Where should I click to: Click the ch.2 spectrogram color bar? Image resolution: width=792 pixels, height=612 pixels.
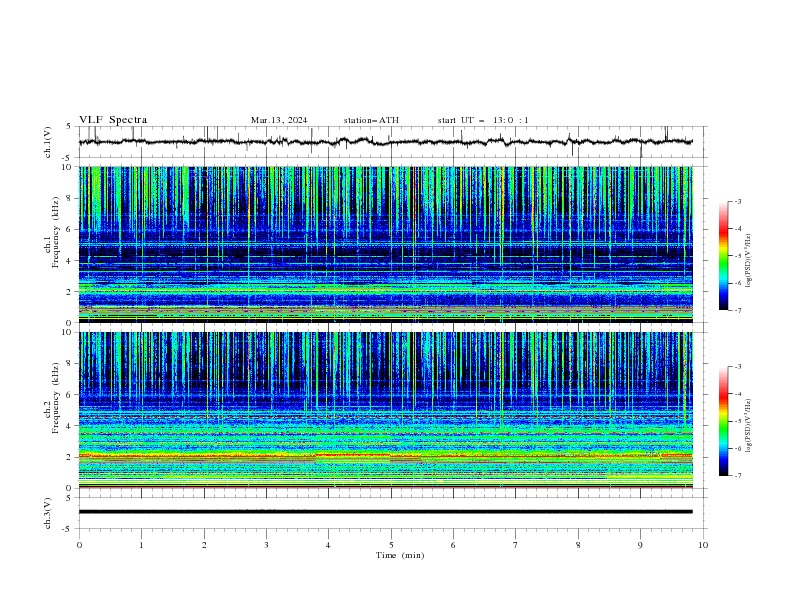coord(723,421)
